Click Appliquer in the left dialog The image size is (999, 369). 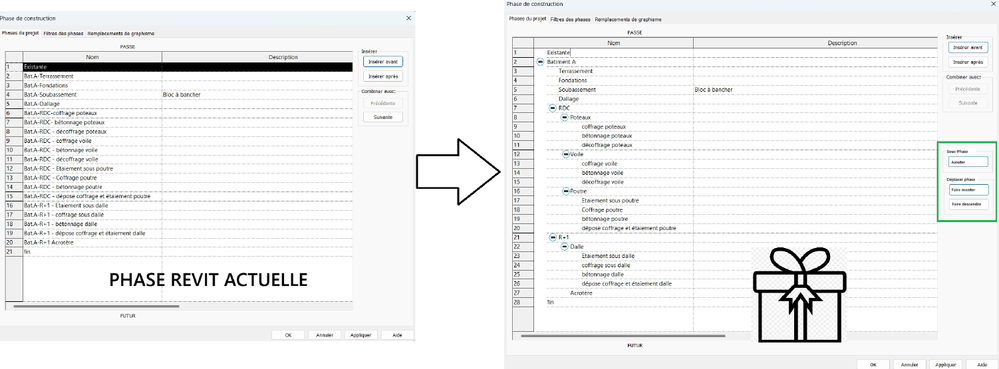(361, 335)
